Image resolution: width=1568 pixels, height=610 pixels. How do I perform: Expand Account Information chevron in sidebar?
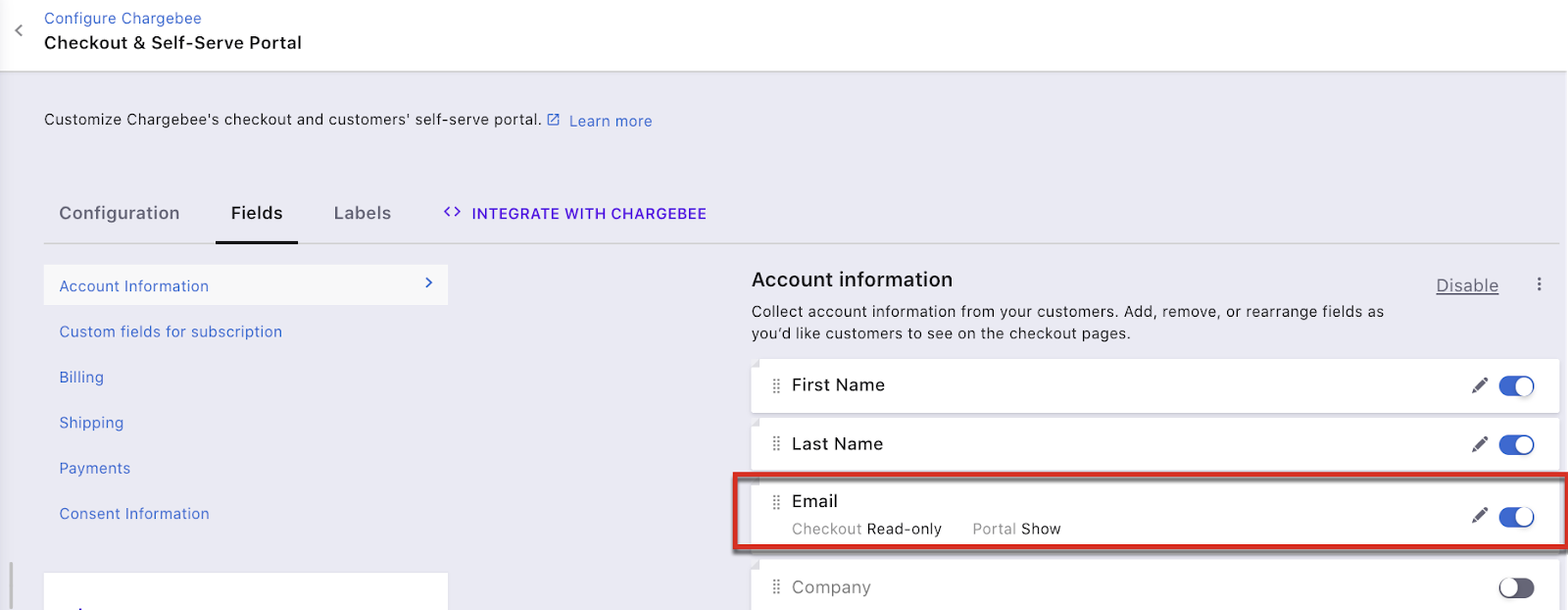pyautogui.click(x=428, y=282)
